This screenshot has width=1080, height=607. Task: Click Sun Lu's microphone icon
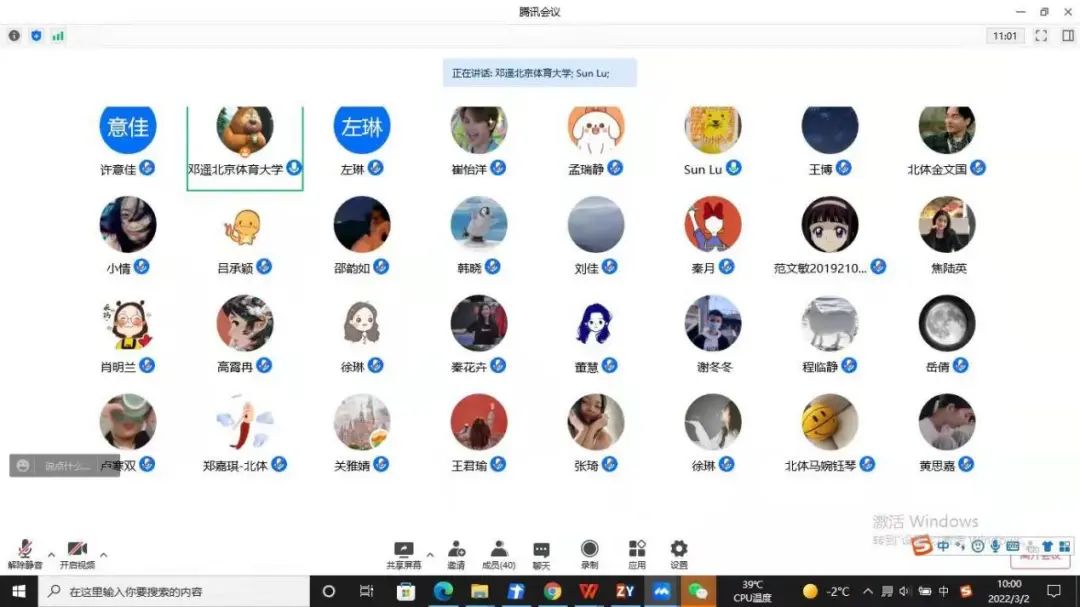pyautogui.click(x=734, y=167)
